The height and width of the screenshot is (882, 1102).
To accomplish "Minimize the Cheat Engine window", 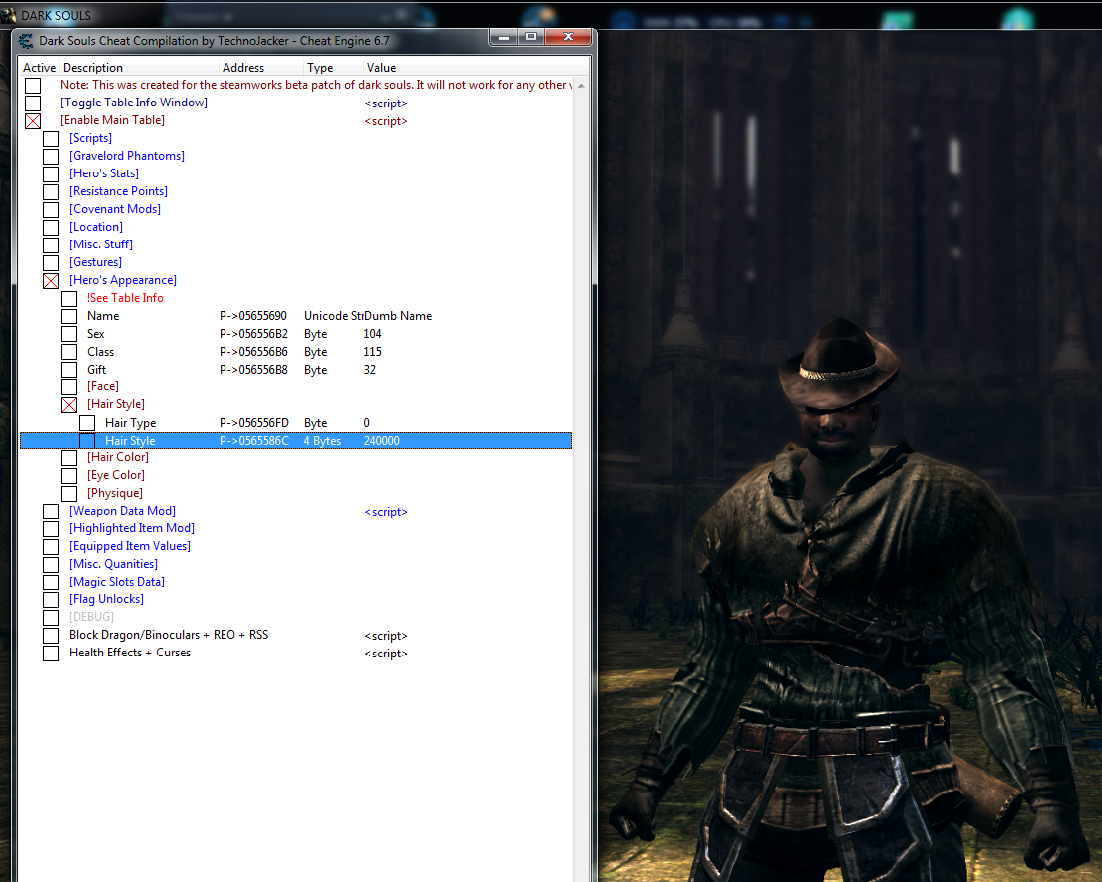I will click(x=503, y=37).
